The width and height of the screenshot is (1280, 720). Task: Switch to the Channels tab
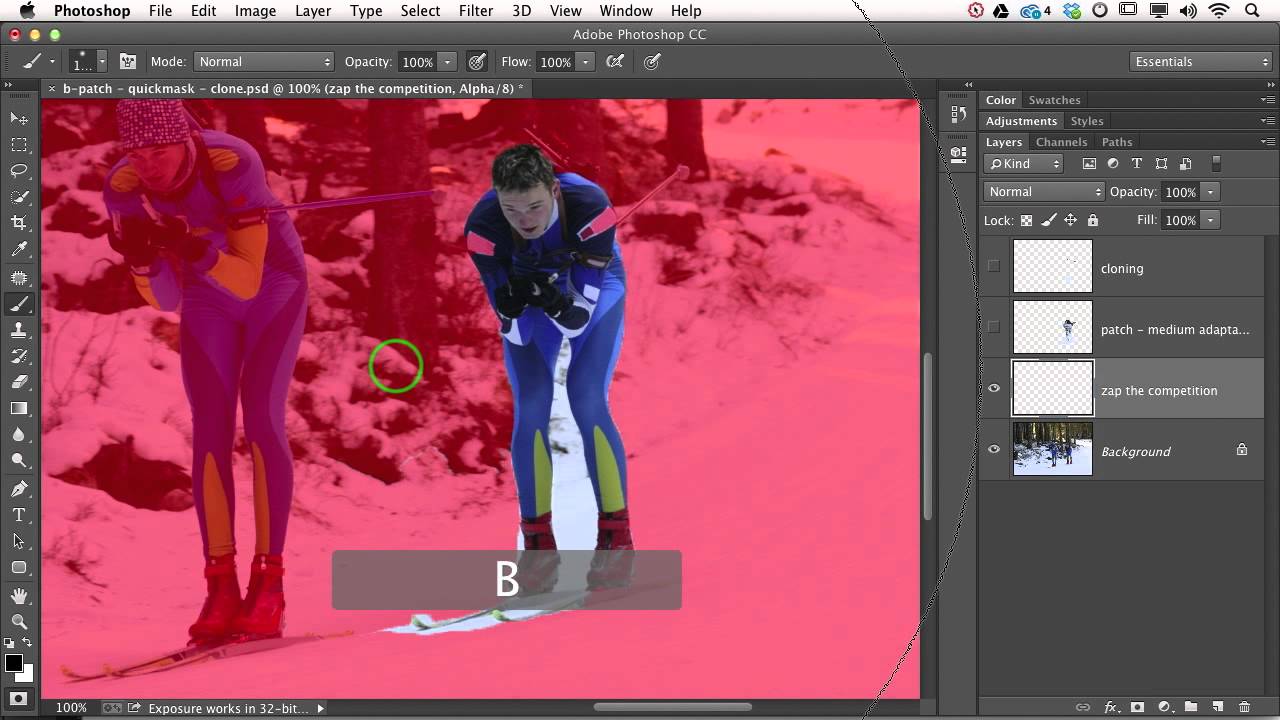[x=1061, y=142]
